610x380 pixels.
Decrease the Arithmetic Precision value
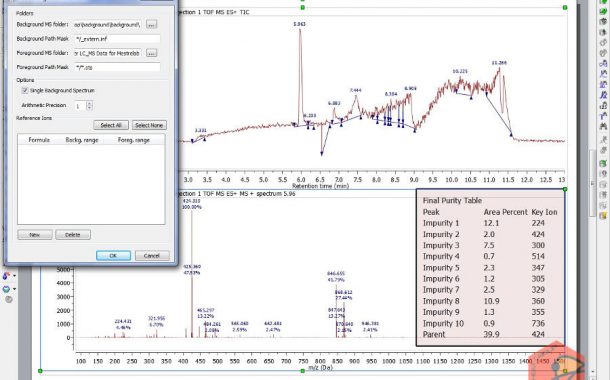pos(89,107)
